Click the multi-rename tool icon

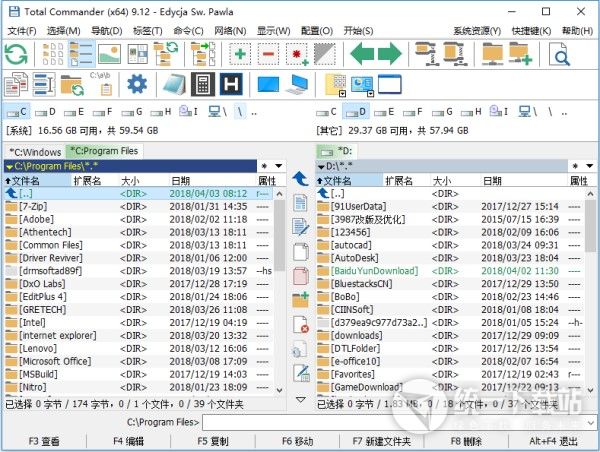(x=44, y=84)
